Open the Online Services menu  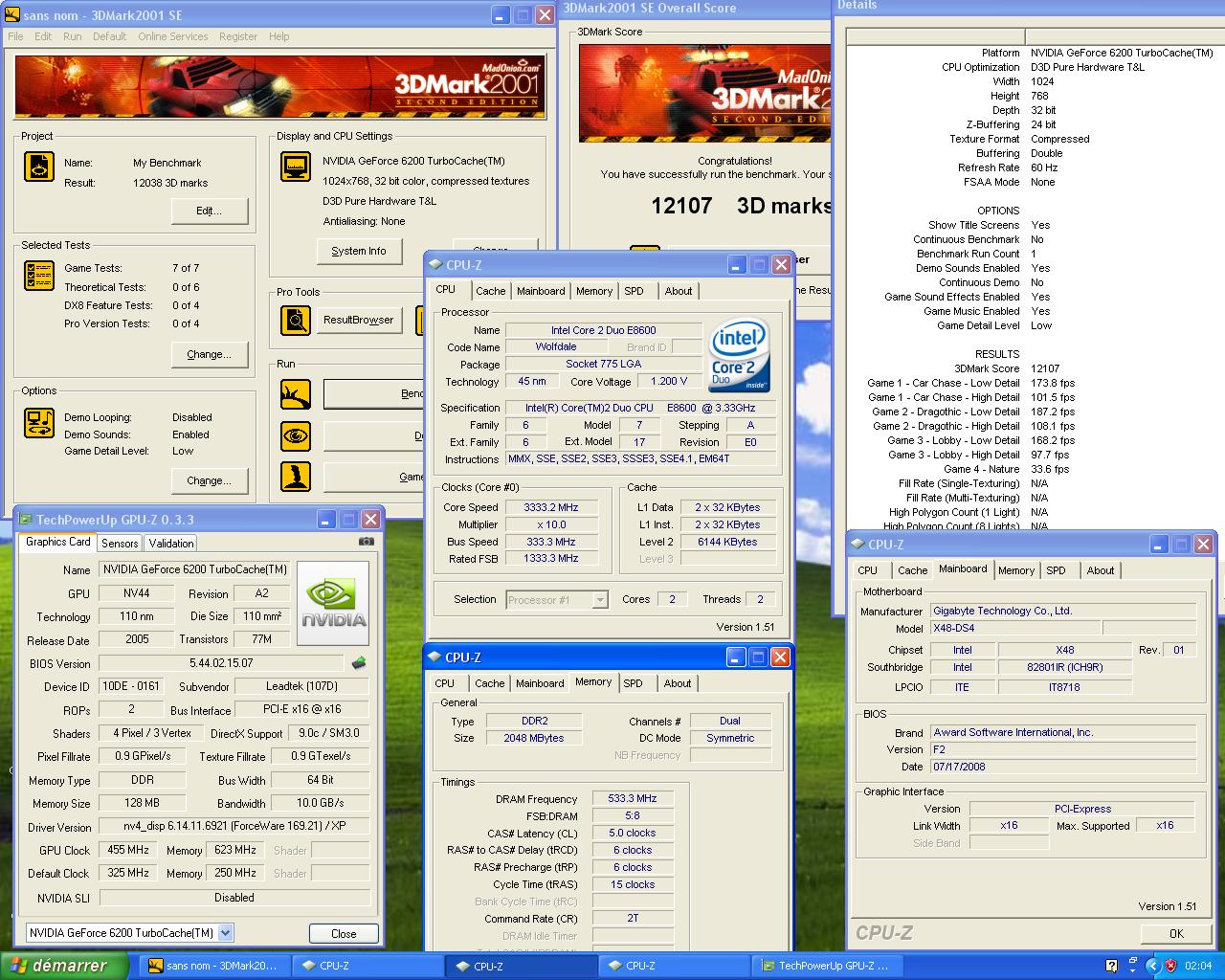(173, 36)
